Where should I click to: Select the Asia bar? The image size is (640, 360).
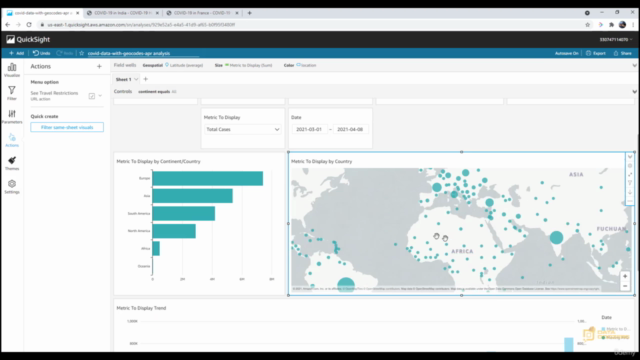[x=193, y=196]
